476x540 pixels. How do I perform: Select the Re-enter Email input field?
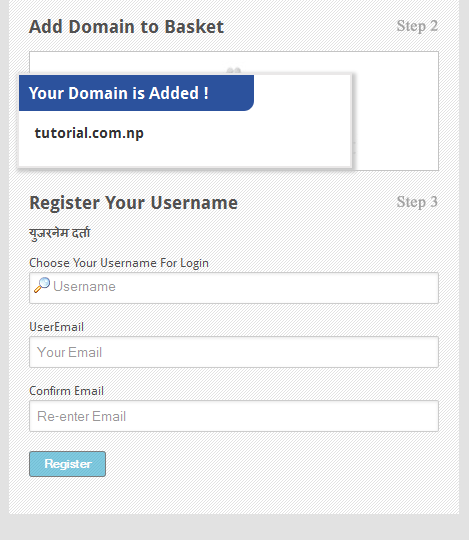pos(234,416)
